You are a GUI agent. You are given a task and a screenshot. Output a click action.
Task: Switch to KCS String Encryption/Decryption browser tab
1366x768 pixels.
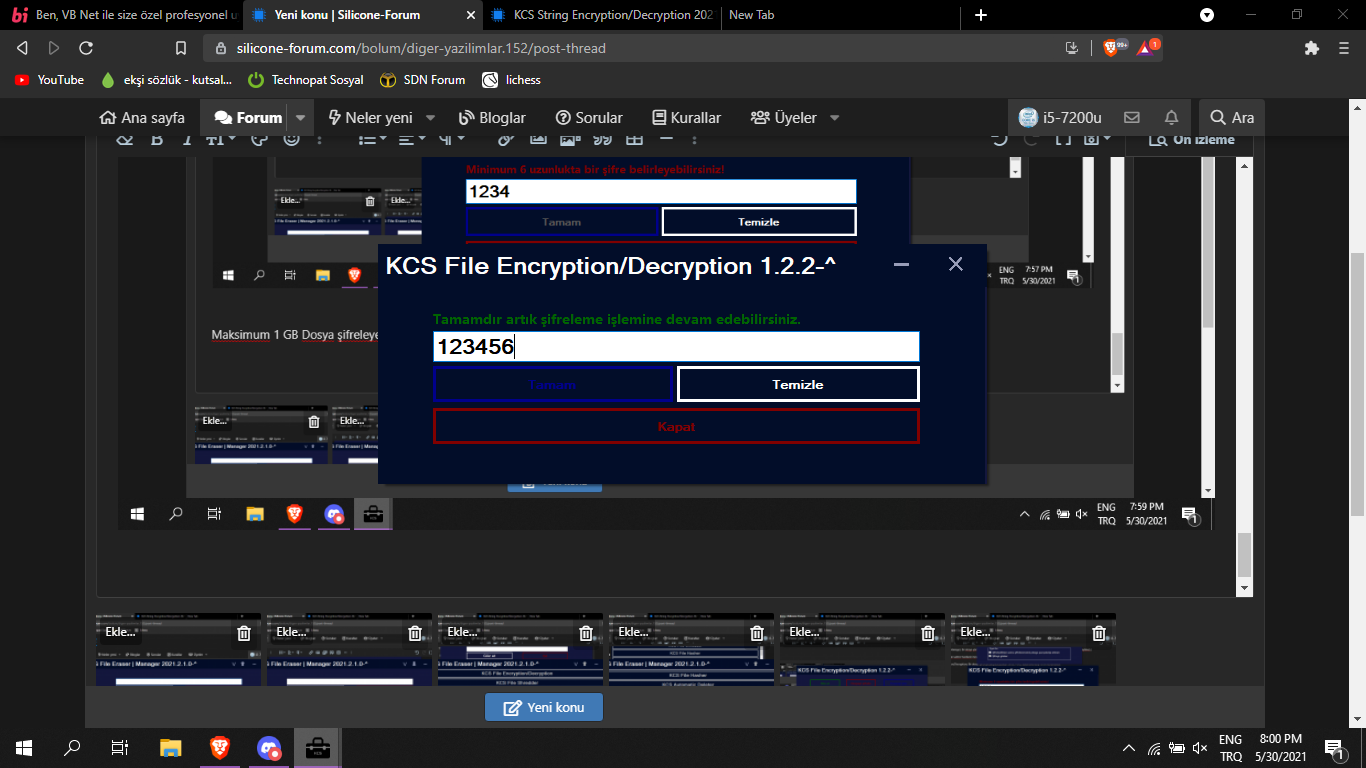pyautogui.click(x=602, y=15)
